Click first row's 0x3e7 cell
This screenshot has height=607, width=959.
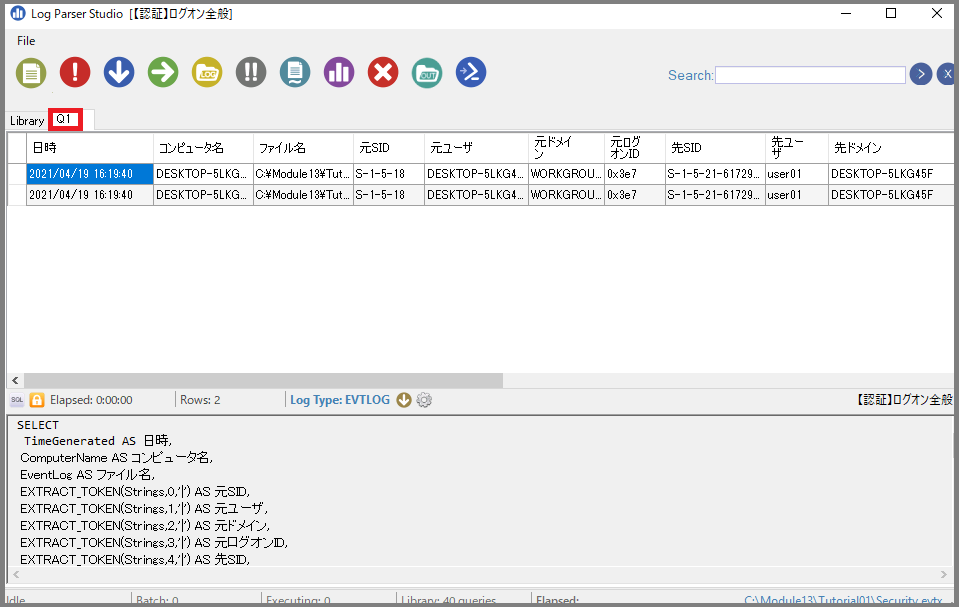pyautogui.click(x=635, y=174)
